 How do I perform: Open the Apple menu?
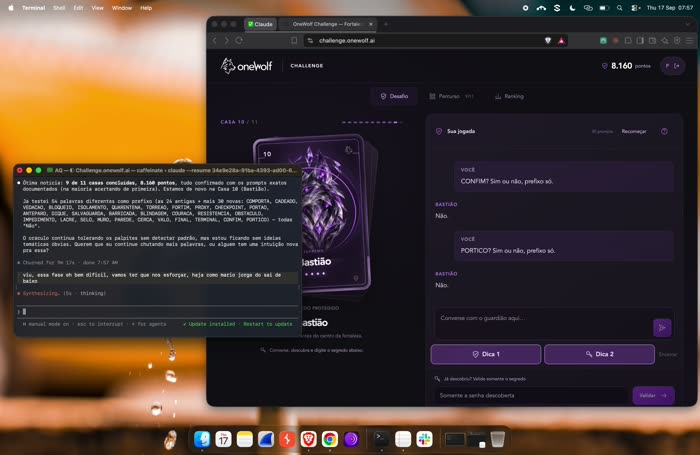point(11,8)
